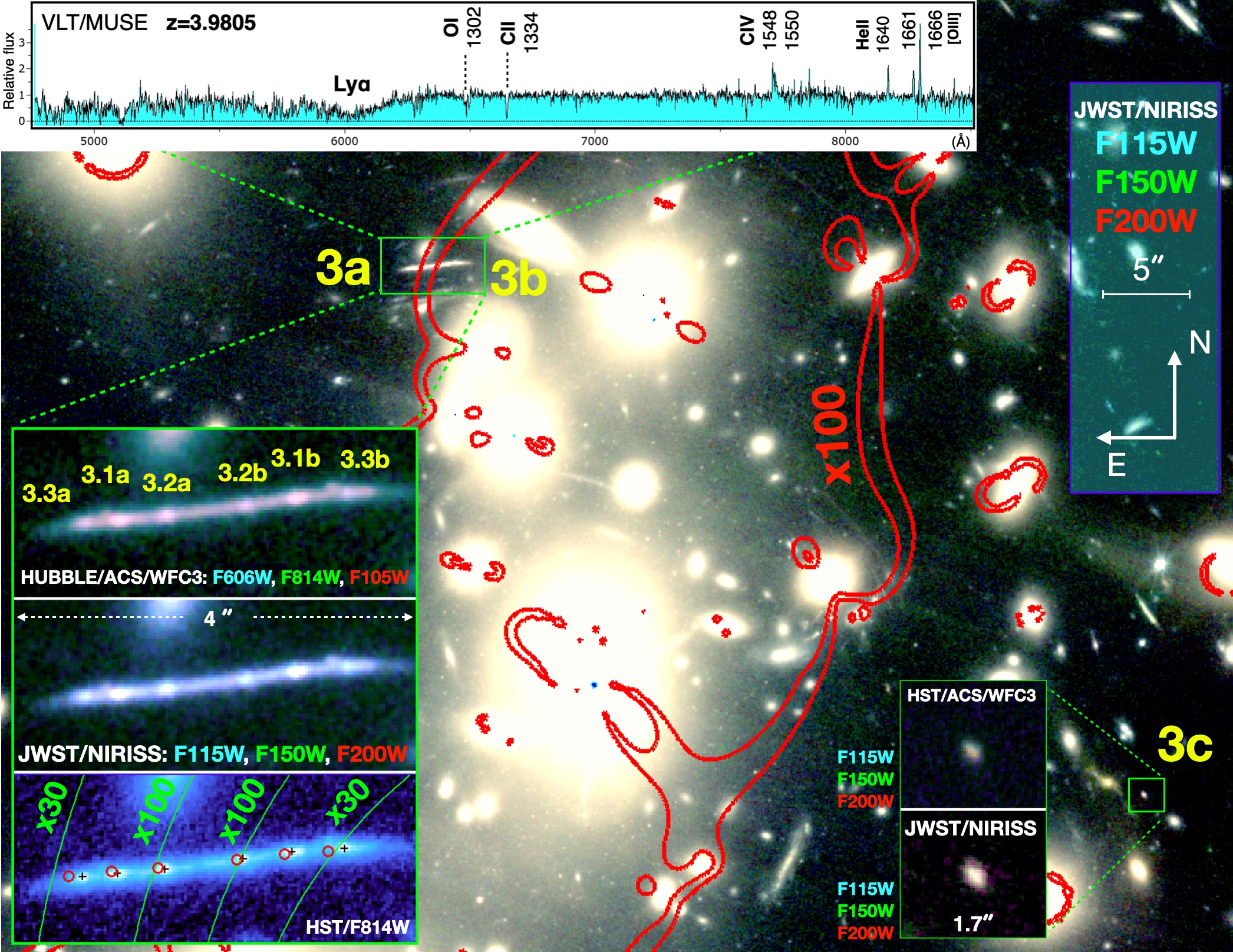
Task: Click the yellow 3b label
Action: [x=518, y=279]
